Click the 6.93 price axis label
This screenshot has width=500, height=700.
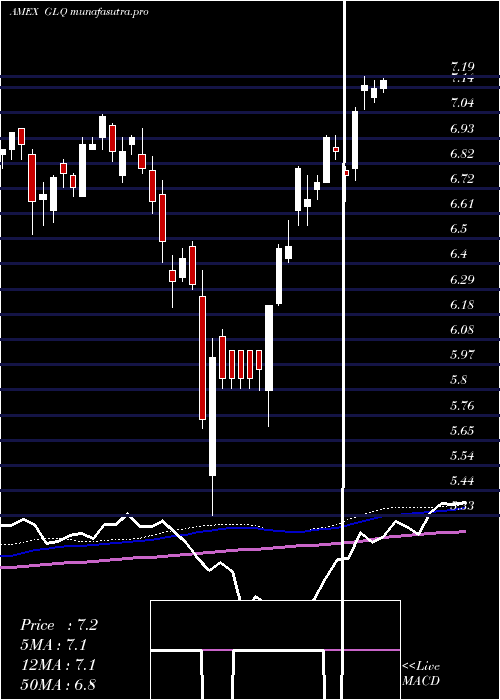click(x=462, y=129)
